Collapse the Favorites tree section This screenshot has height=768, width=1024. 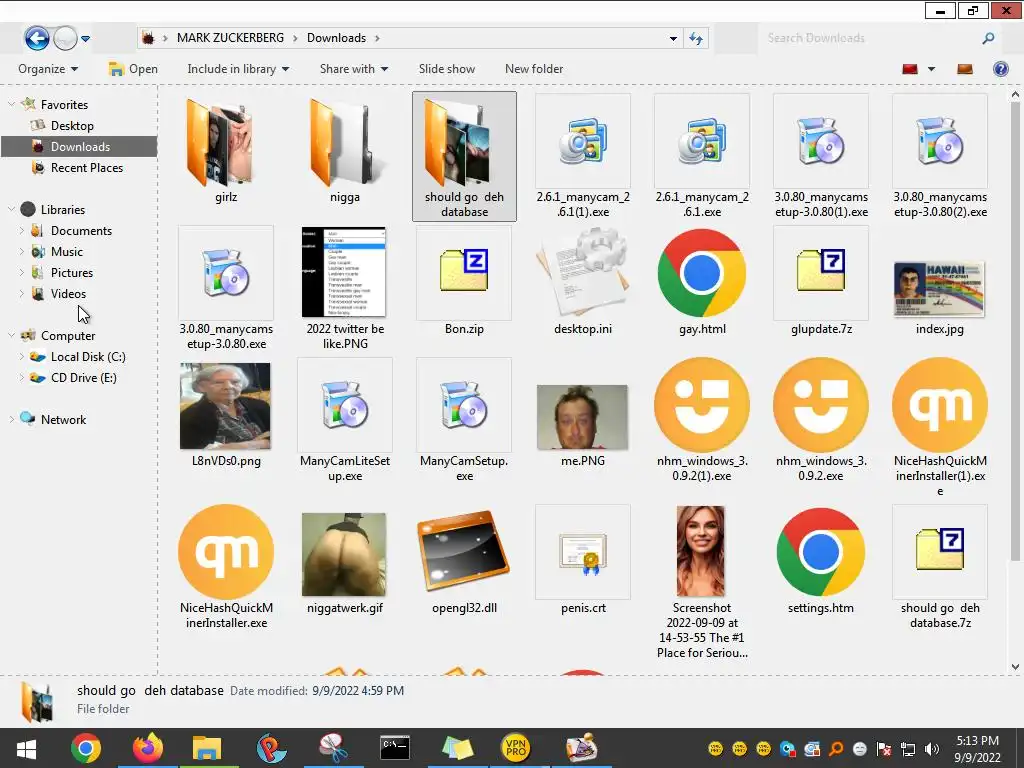[11, 104]
